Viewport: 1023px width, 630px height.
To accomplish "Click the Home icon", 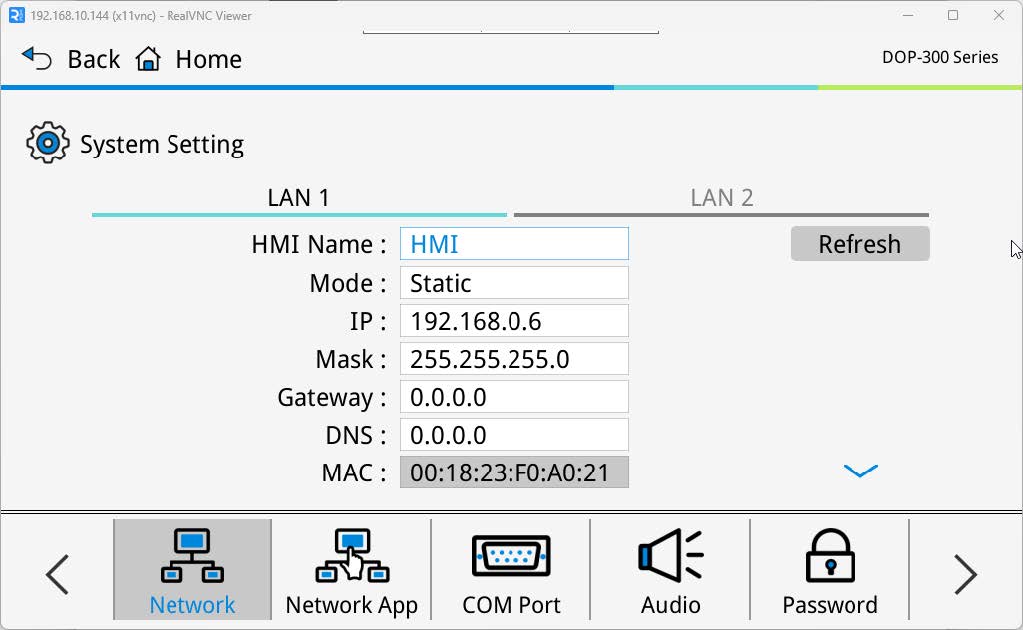I will pos(146,59).
